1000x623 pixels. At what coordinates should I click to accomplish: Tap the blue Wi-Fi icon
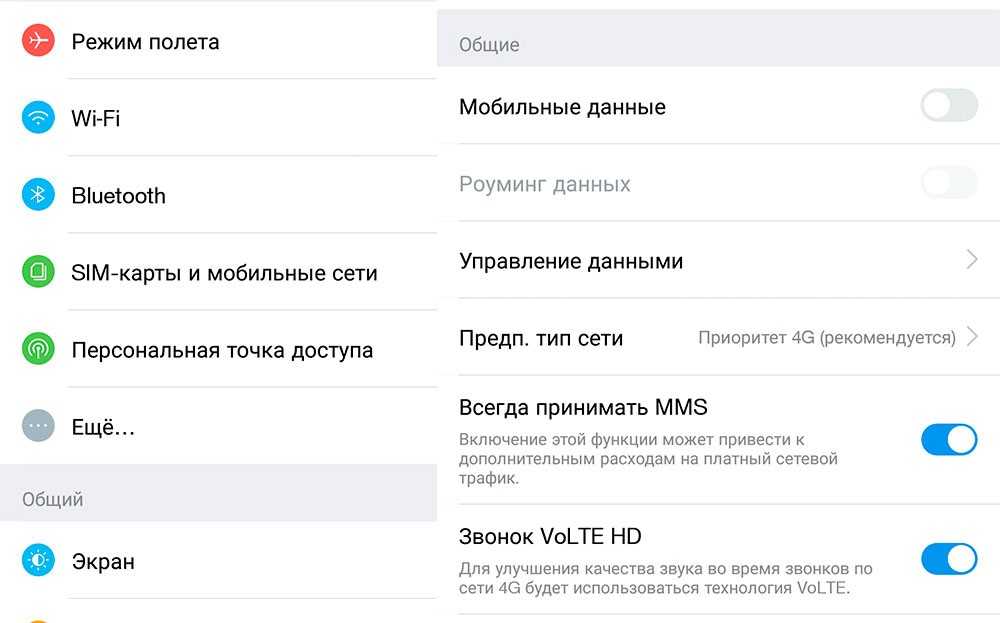point(38,118)
